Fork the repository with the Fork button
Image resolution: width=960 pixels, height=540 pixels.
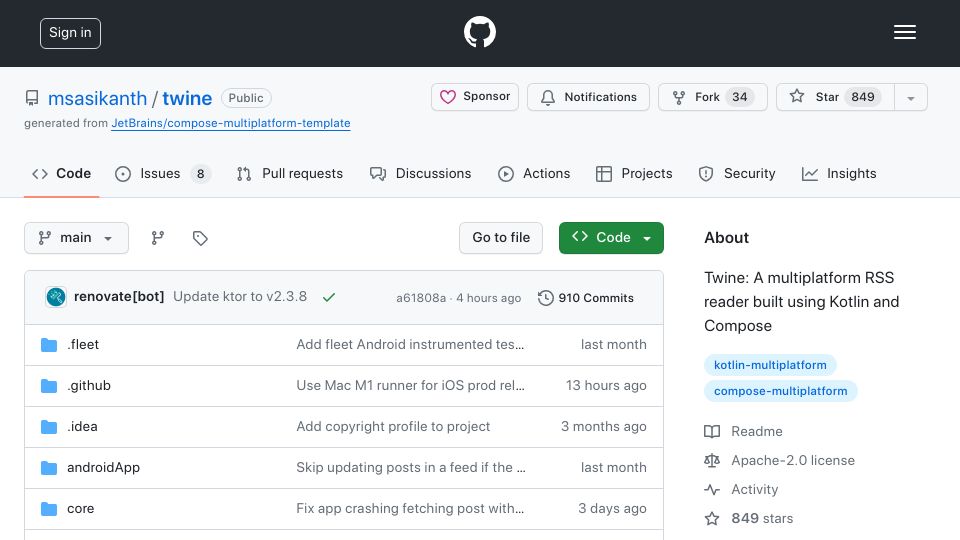pyautogui.click(x=713, y=97)
